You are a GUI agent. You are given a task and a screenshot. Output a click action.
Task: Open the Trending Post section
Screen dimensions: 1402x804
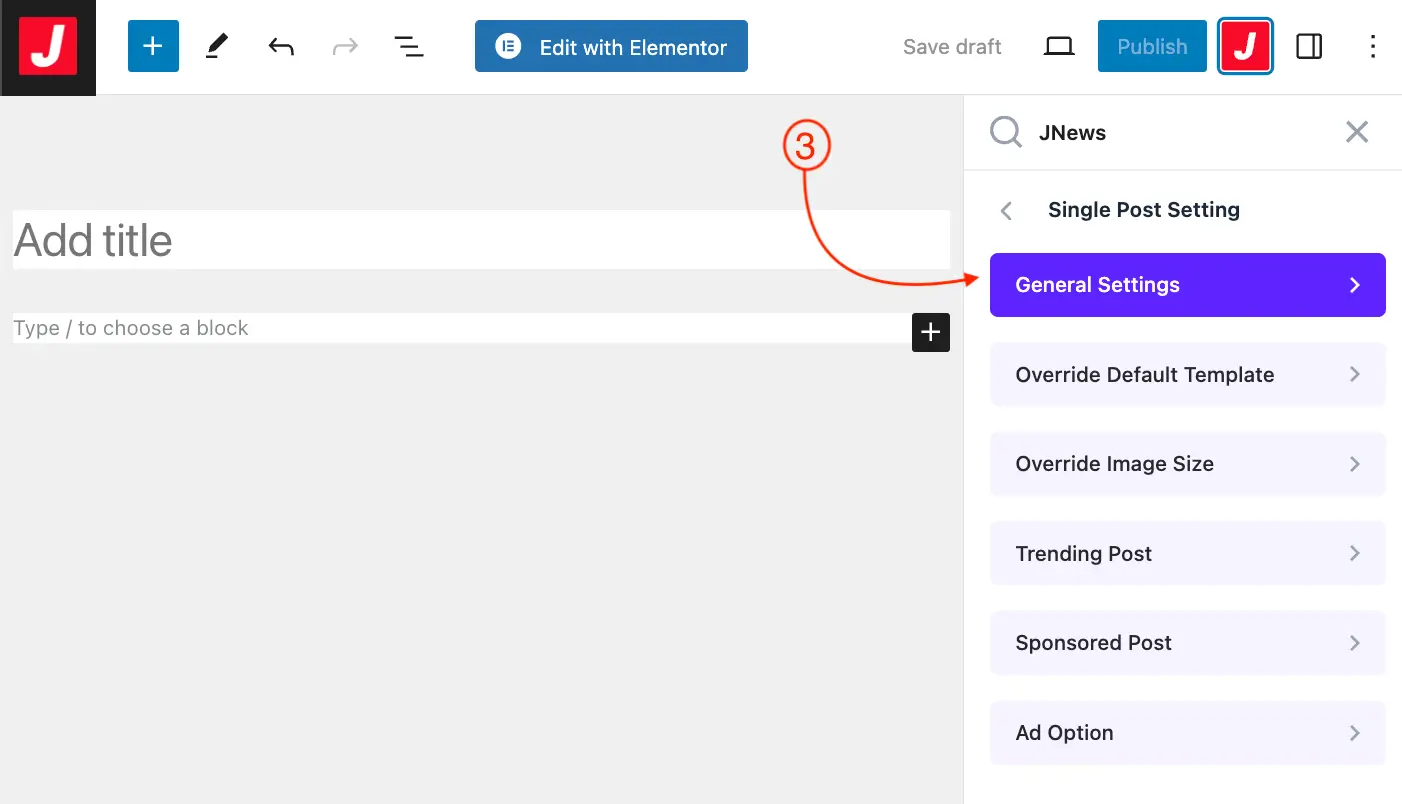tap(1187, 554)
